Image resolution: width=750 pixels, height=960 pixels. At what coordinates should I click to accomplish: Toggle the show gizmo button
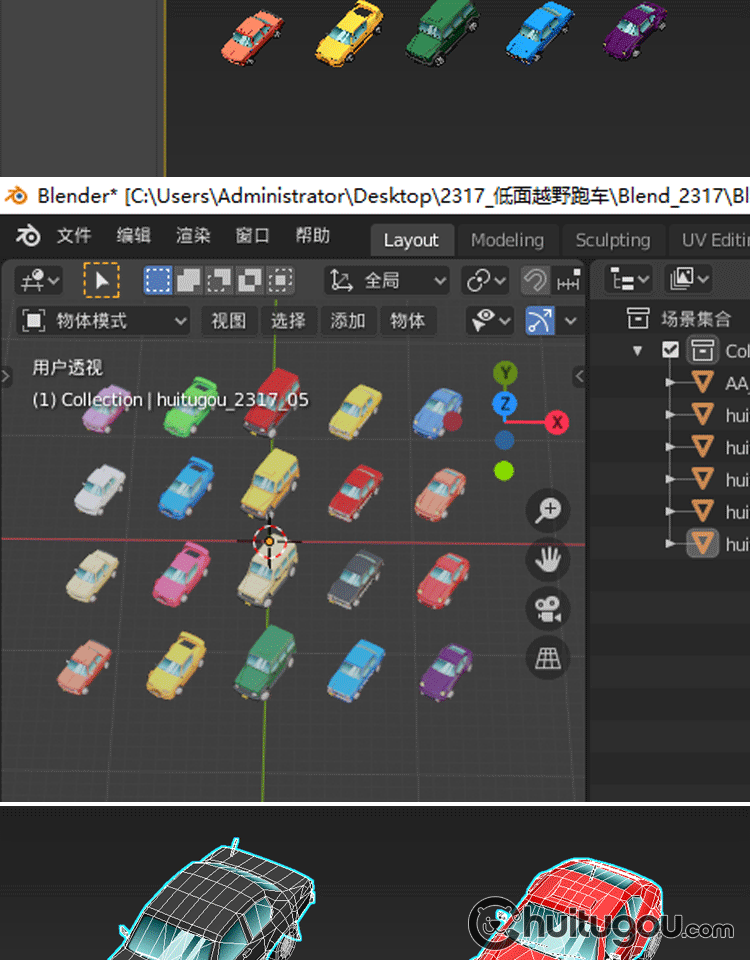click(540, 321)
